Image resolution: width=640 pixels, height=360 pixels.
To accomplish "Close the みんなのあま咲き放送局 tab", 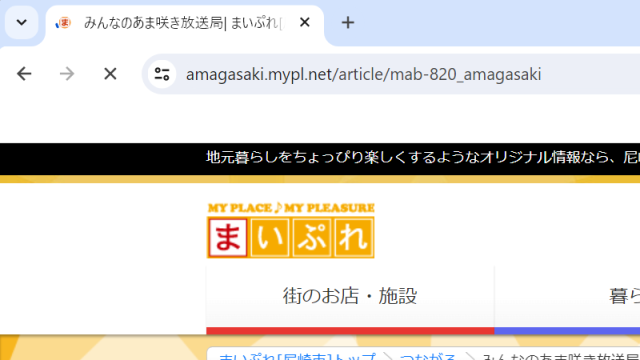I will 304,22.
